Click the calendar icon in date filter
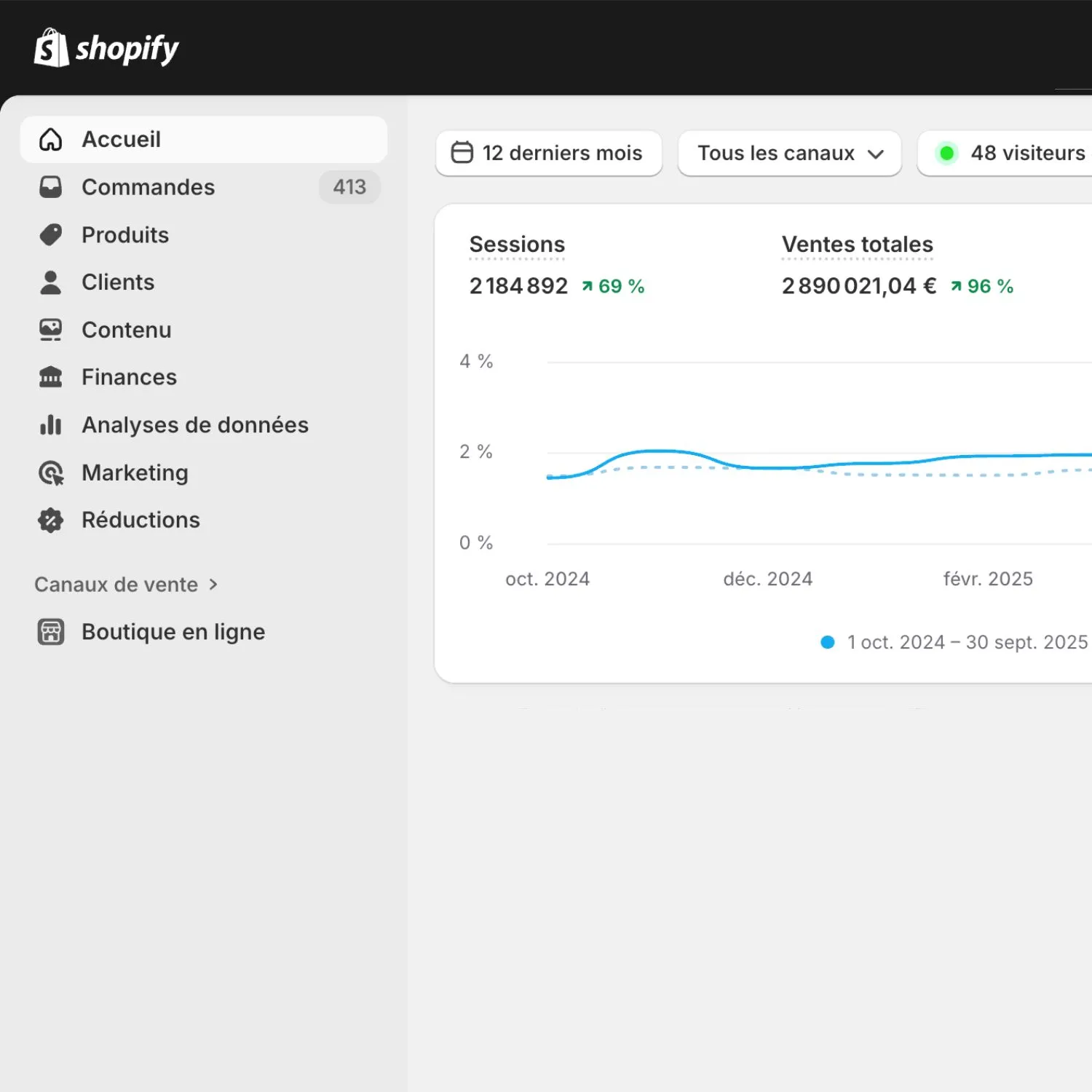The width and height of the screenshot is (1092, 1092). [462, 153]
